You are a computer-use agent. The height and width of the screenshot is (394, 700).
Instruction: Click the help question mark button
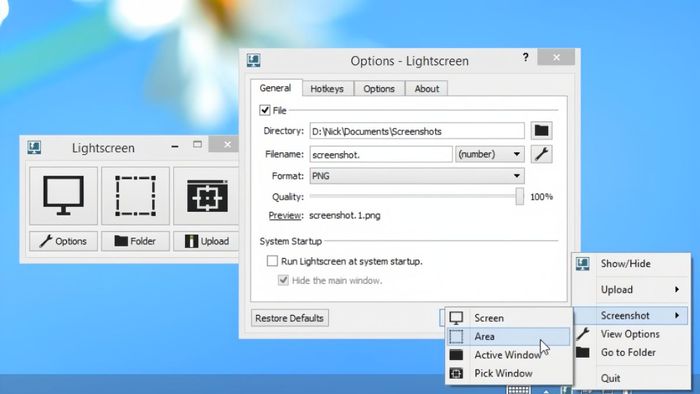[526, 57]
